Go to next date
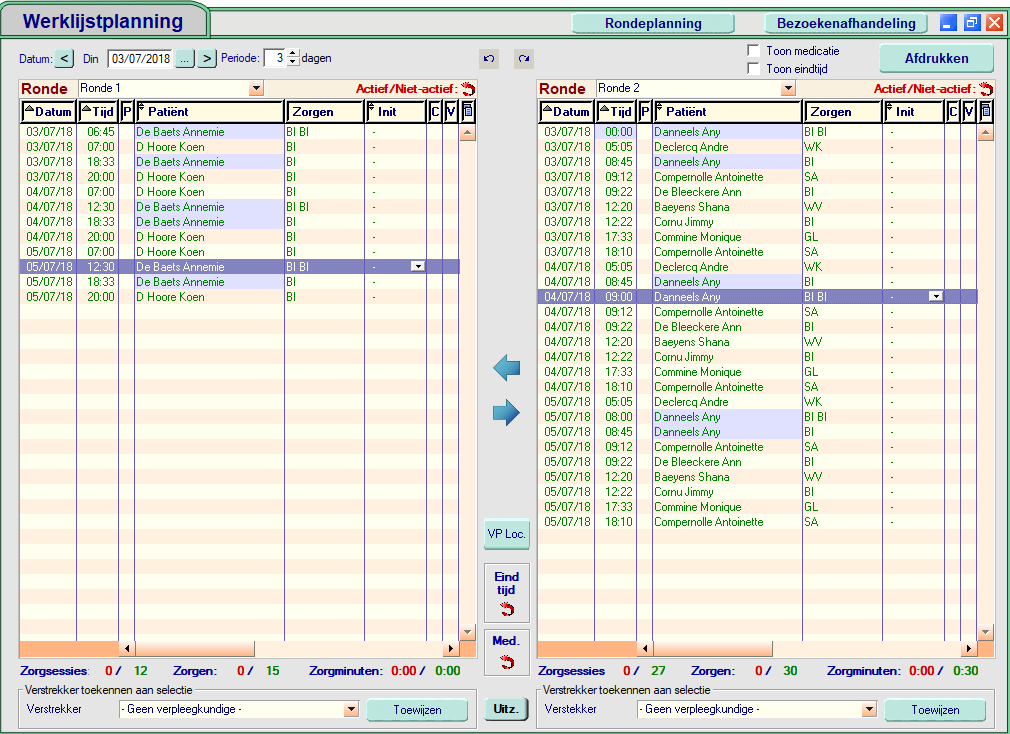Screen dimensions: 1010x734 206,59
